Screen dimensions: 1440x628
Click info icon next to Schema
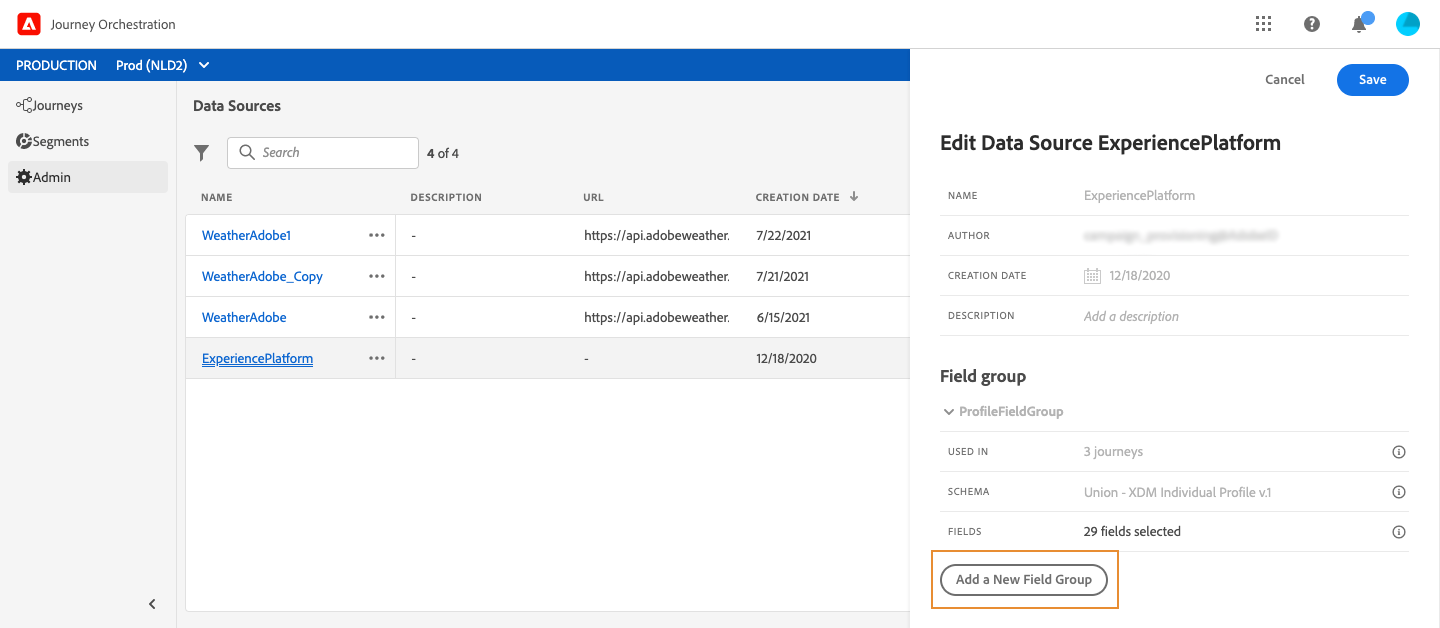coord(1399,492)
